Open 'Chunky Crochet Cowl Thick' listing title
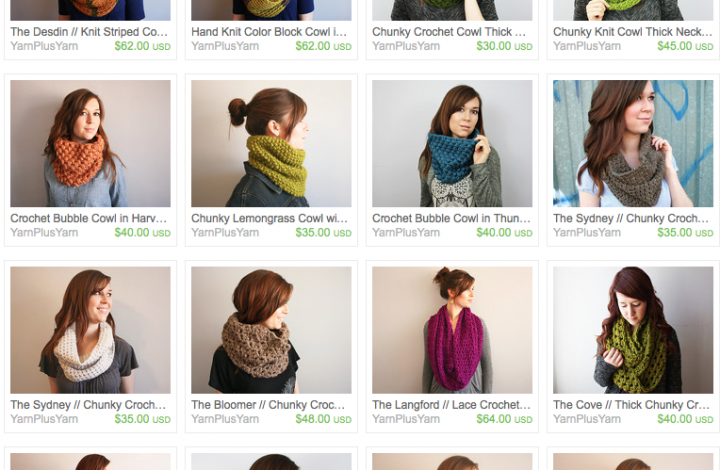Viewport: 720px width, 470px height. coord(449,32)
